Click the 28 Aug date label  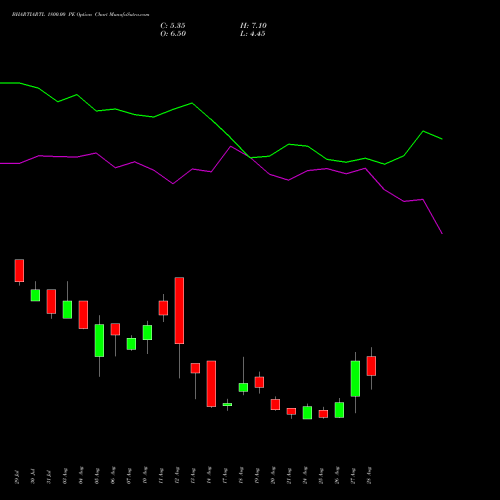tap(369, 476)
